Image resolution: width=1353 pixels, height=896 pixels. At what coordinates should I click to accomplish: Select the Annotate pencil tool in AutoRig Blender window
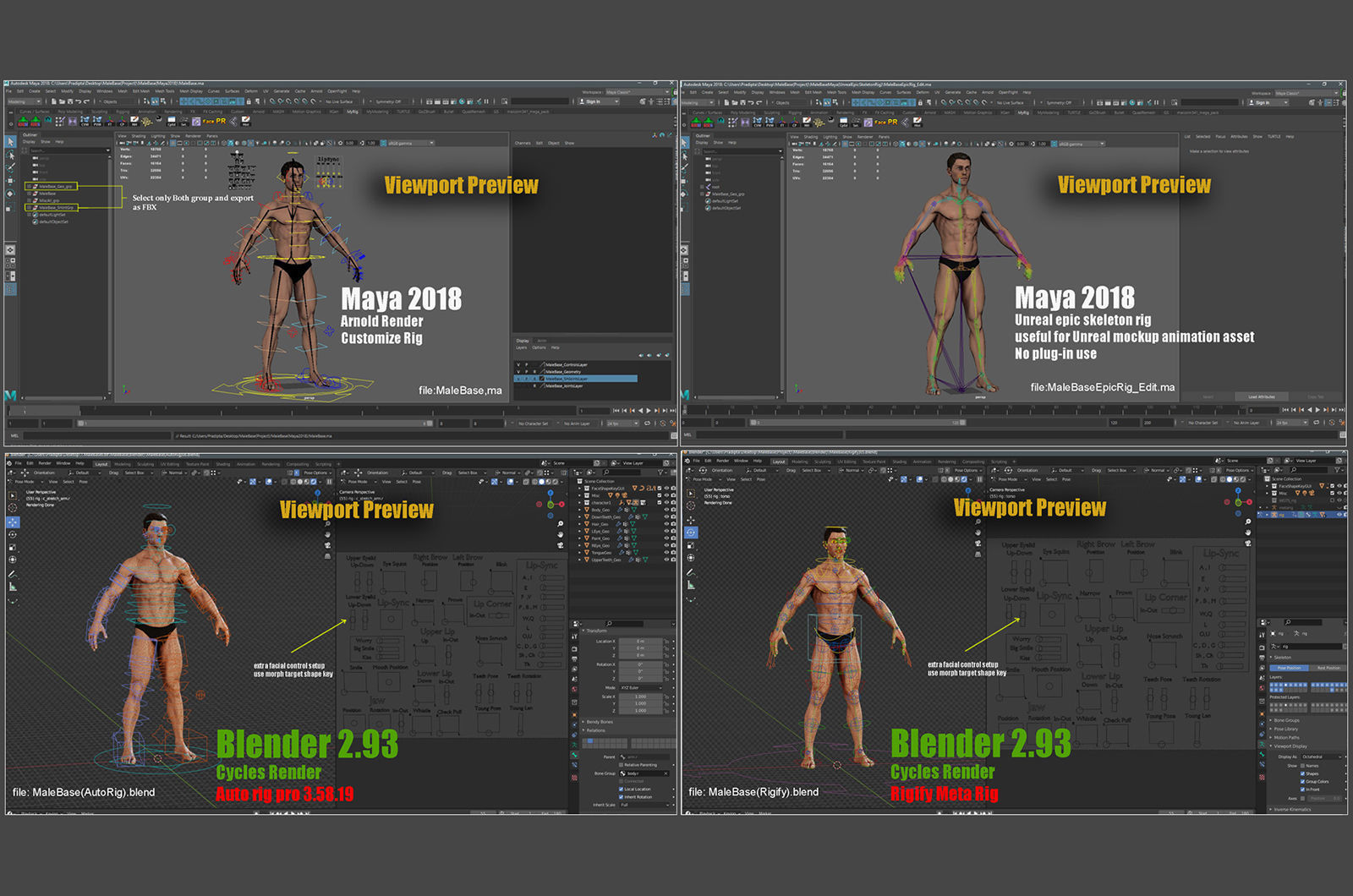(x=12, y=574)
